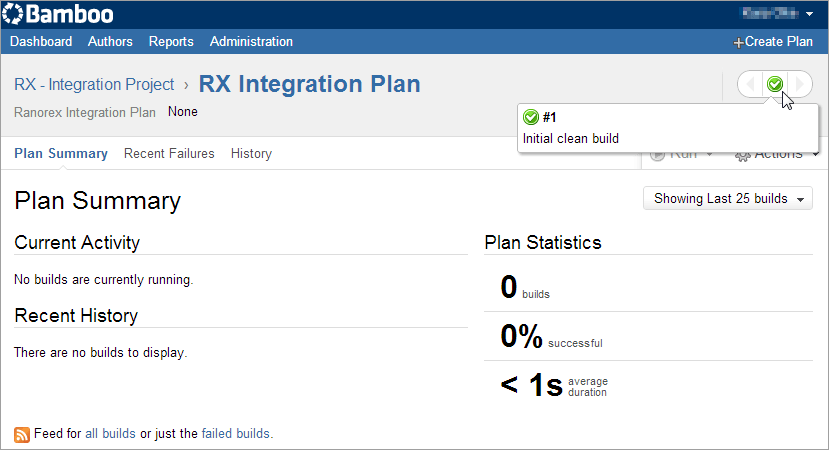The width and height of the screenshot is (829, 450).
Task: Open the Reports menu item
Action: coord(171,42)
